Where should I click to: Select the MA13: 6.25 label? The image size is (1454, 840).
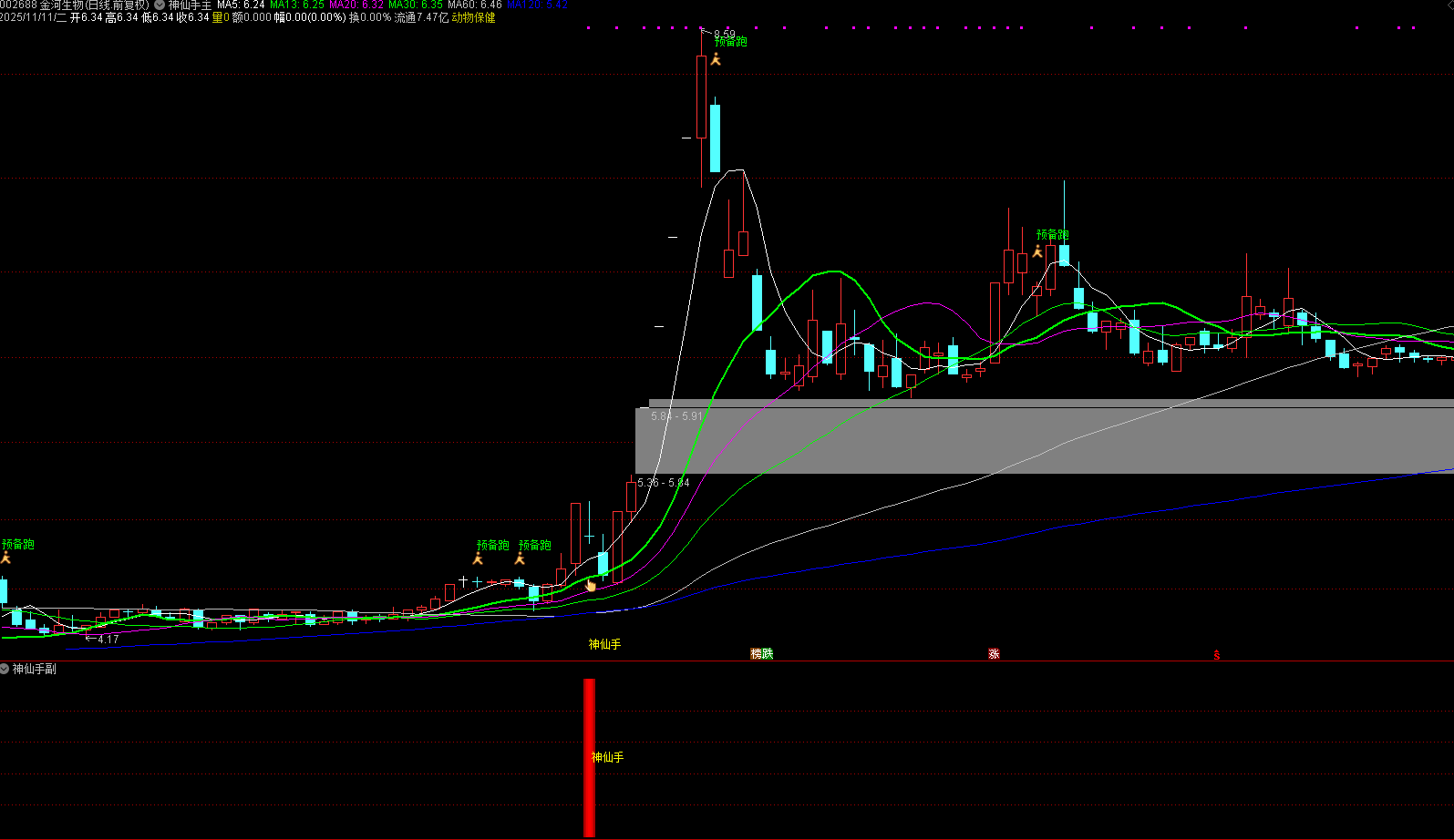pyautogui.click(x=297, y=5)
